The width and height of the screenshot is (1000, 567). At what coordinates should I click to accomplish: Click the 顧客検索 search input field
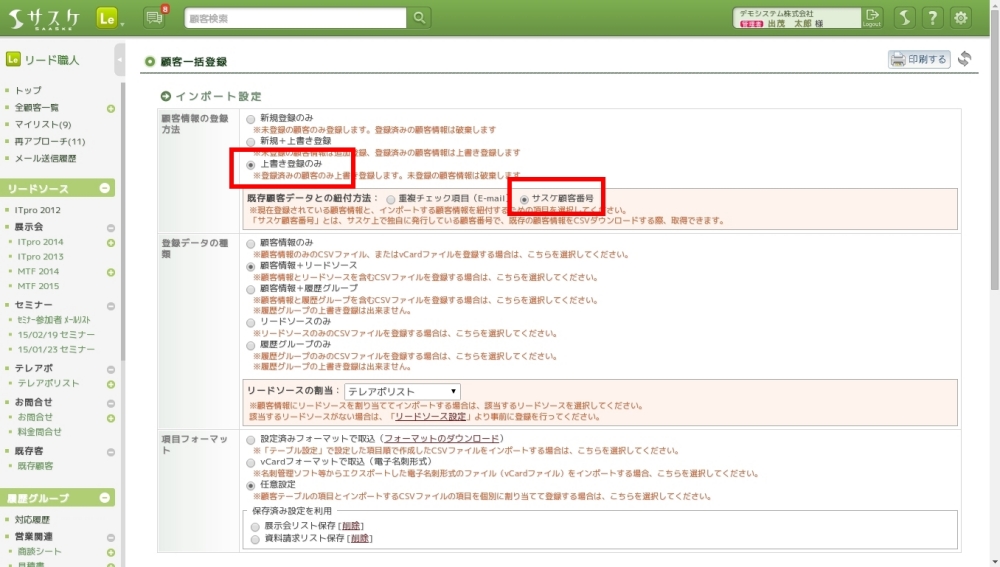point(295,17)
